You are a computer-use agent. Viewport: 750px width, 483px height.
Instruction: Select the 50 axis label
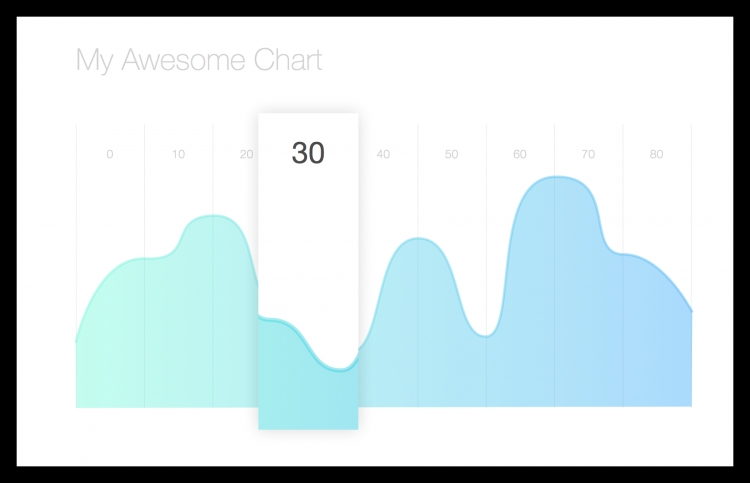point(452,154)
